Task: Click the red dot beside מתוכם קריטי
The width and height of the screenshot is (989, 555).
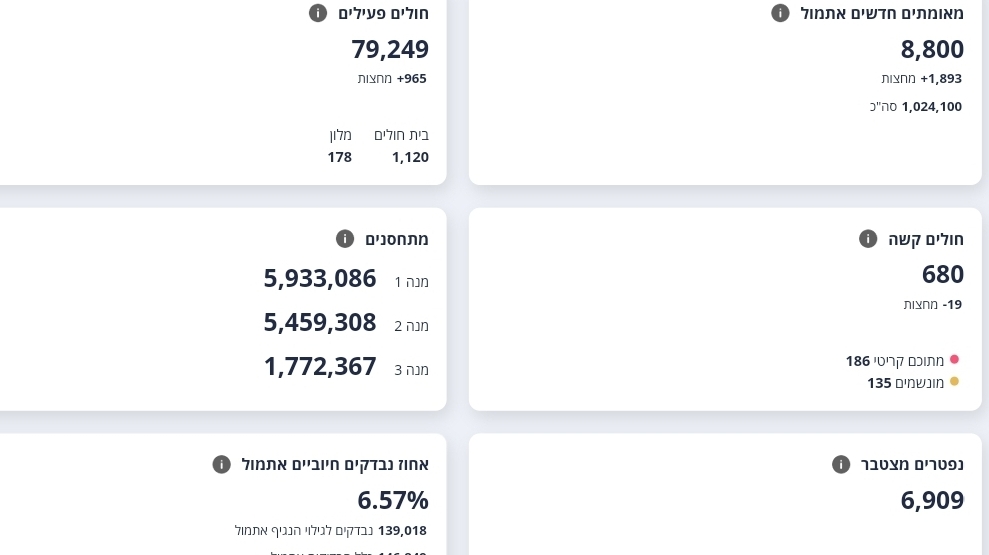Action: pyautogui.click(x=954, y=359)
